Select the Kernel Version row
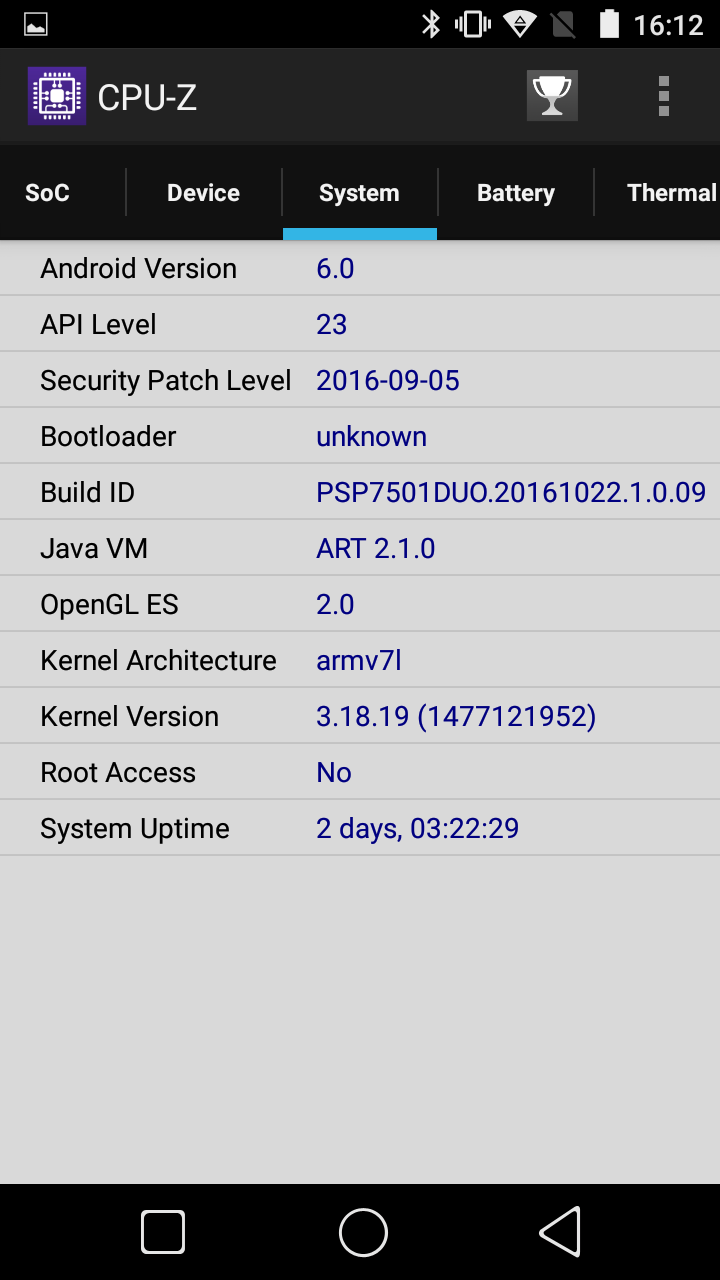720x1280 pixels. tap(360, 716)
